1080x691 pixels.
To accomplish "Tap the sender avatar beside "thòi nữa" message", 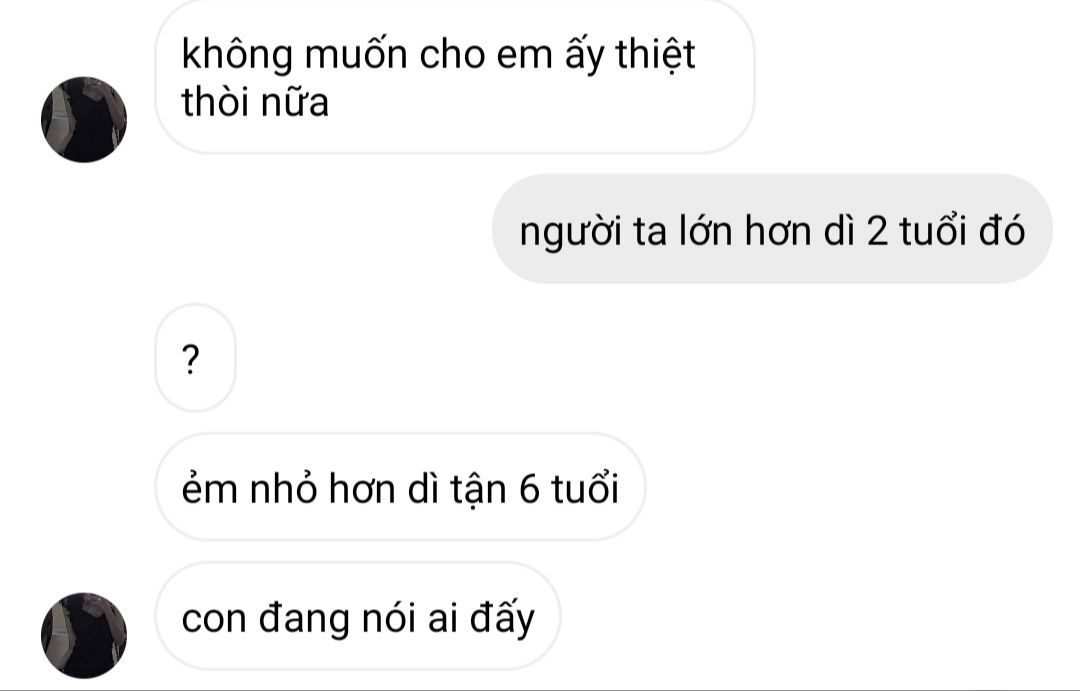I will (x=84, y=120).
